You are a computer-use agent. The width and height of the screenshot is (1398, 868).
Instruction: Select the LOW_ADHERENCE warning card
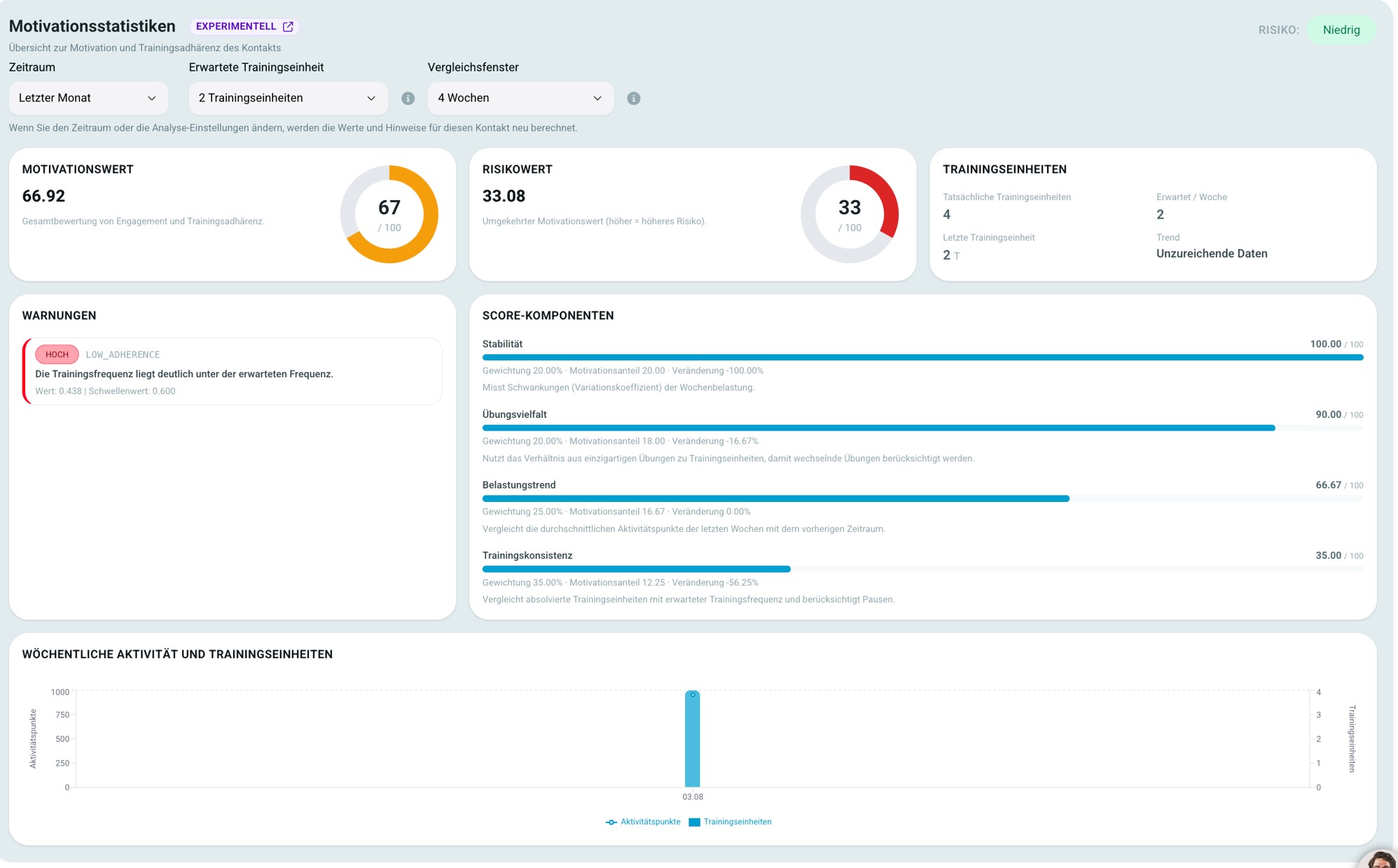coord(233,372)
